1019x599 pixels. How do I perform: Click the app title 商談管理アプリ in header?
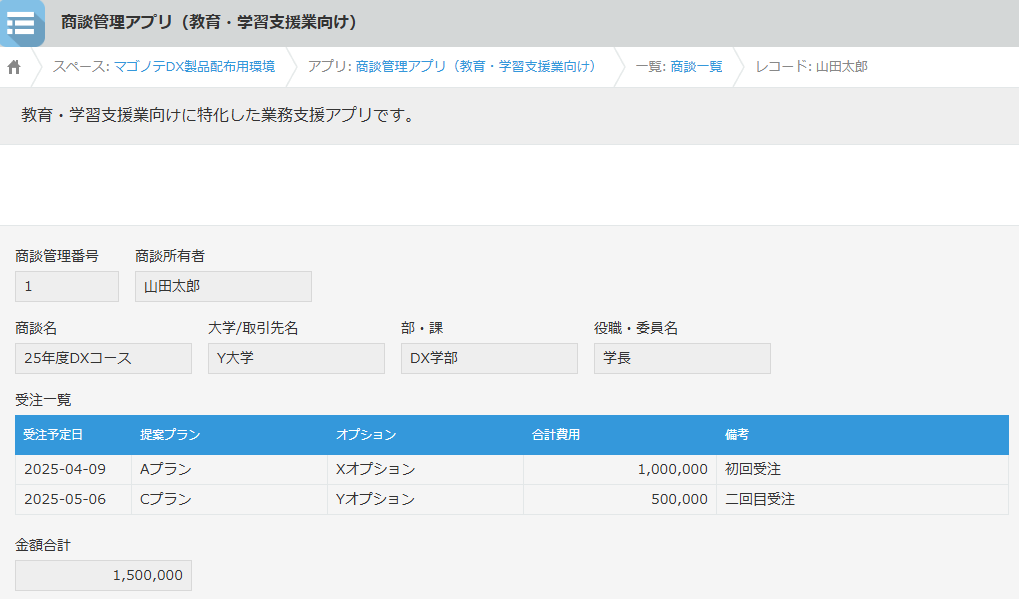[x=209, y=22]
